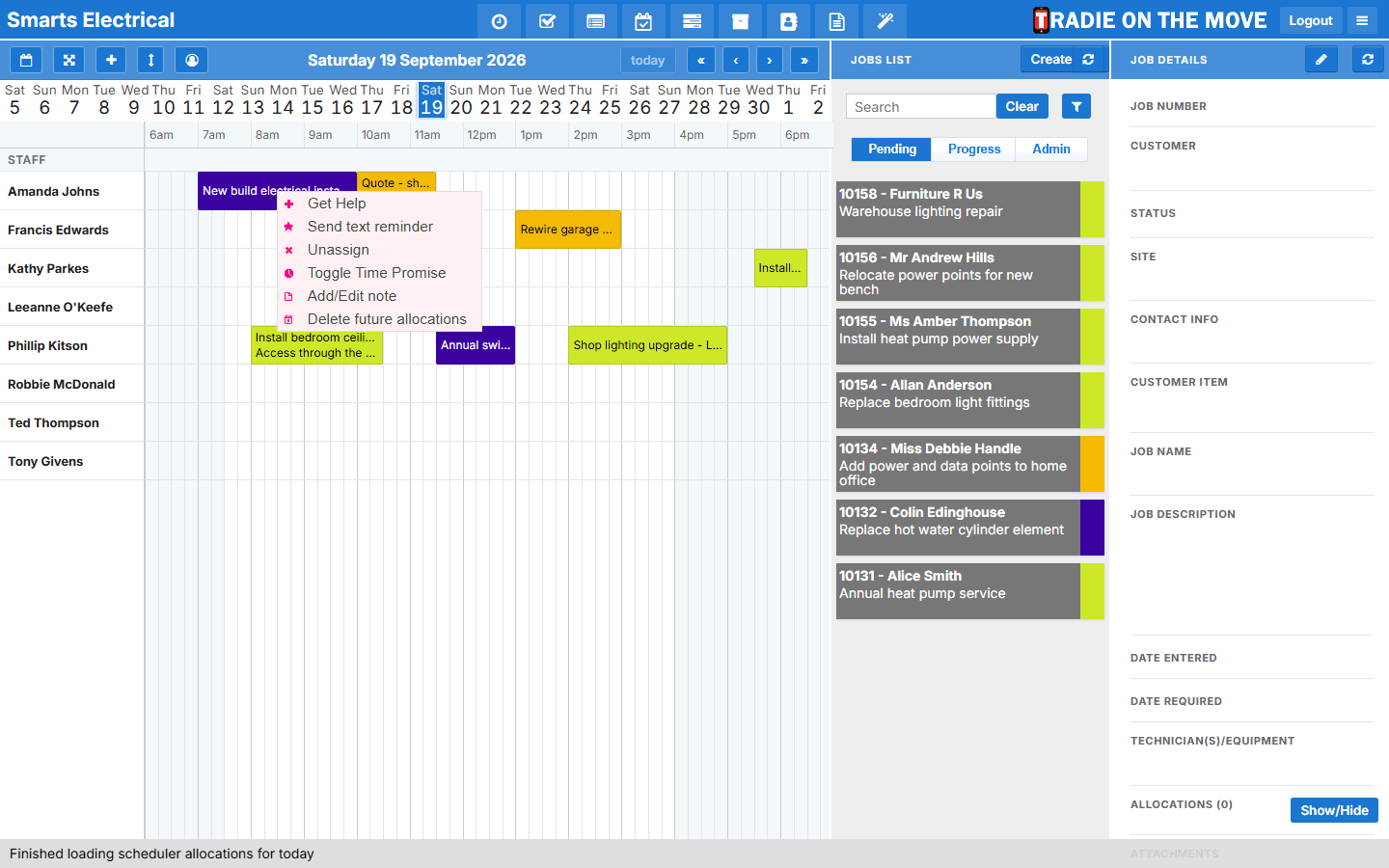Image resolution: width=1389 pixels, height=868 pixels.
Task: Click the orange swatch on job 10134
Action: tap(1092, 464)
